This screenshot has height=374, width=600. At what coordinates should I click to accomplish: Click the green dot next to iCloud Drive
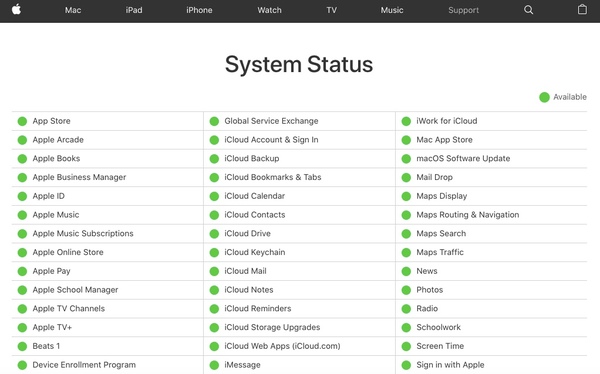(214, 234)
